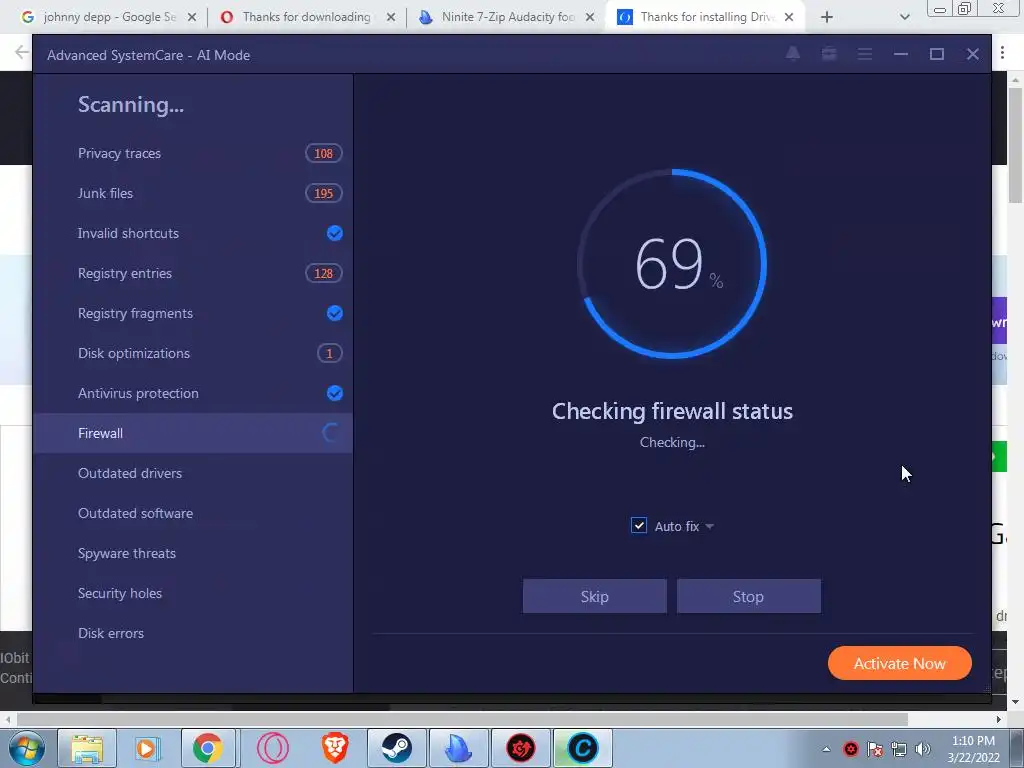The image size is (1024, 768).
Task: Open the red Driver Booster taskbar icon
Action: tap(520, 748)
